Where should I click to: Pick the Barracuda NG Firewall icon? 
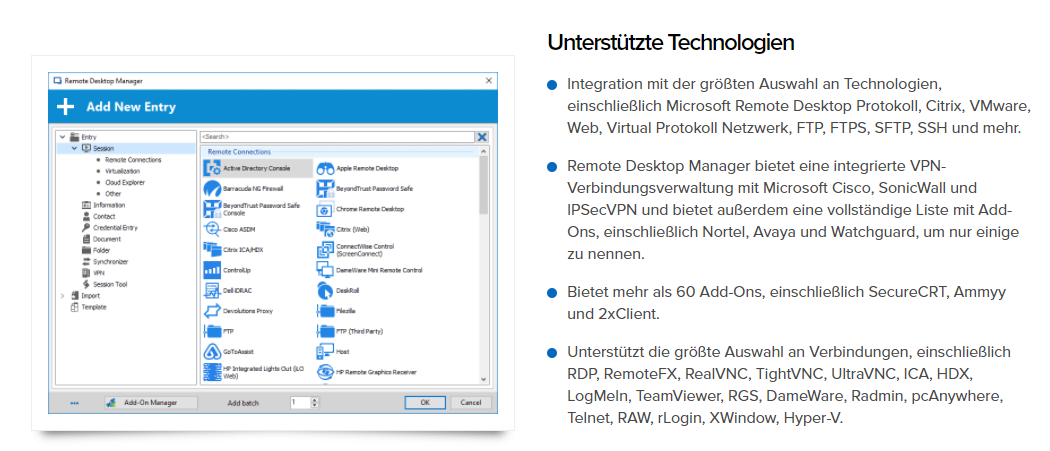212,189
